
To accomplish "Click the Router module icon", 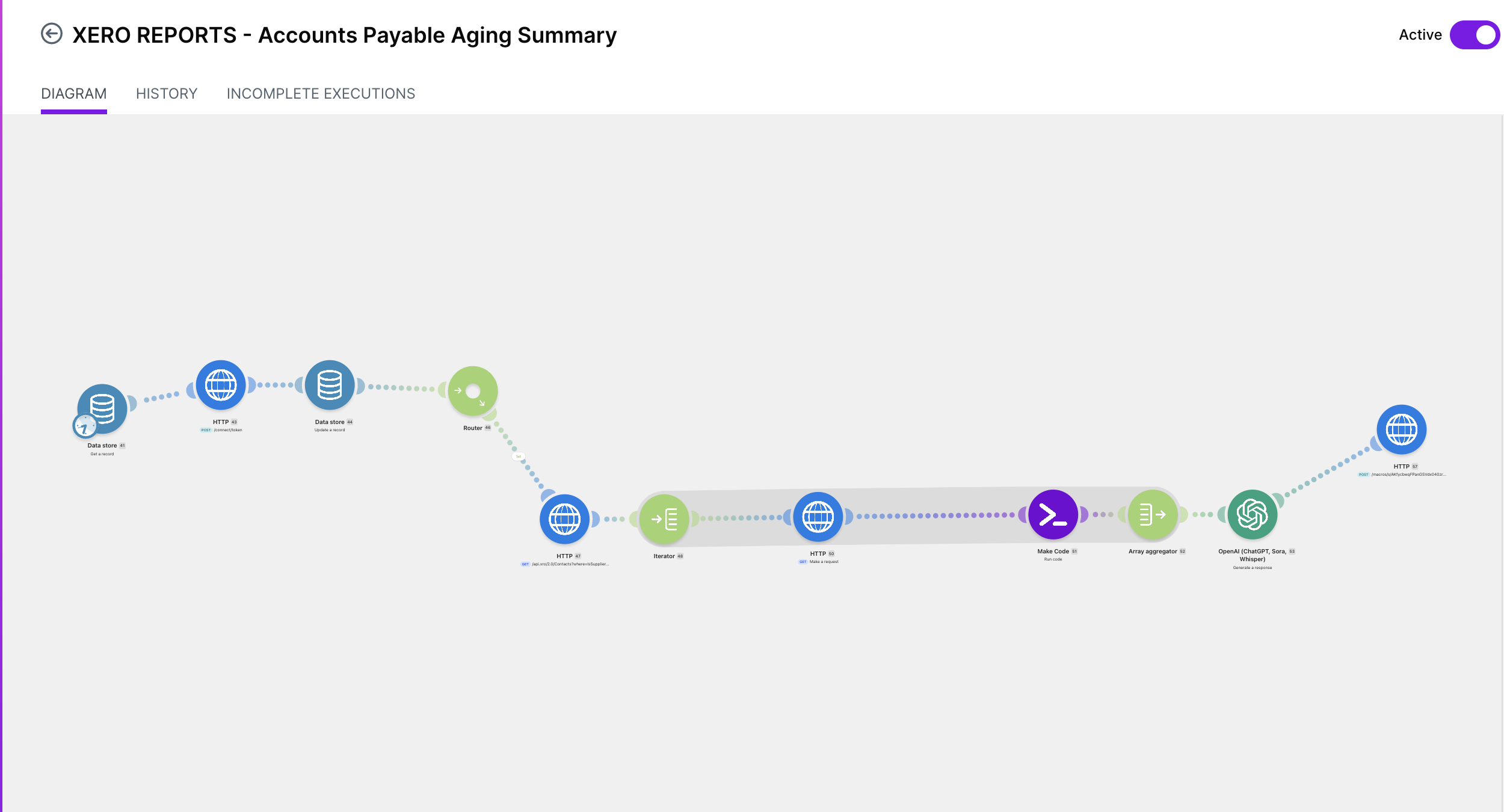I will (473, 391).
